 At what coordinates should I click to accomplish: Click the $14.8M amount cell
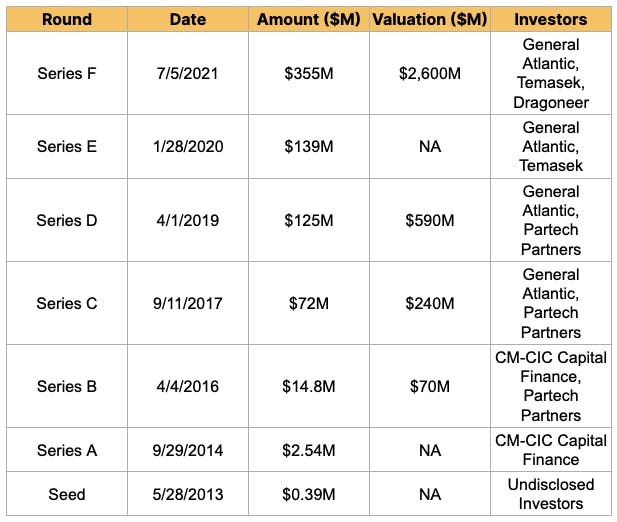tap(309, 386)
